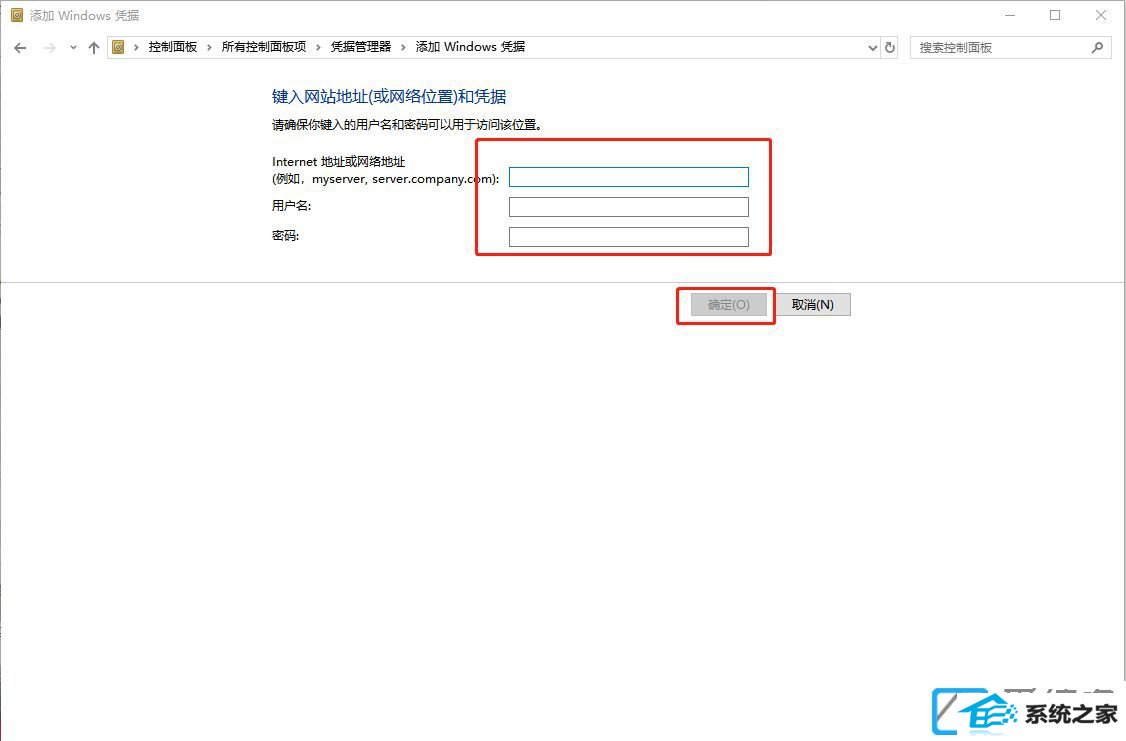The height and width of the screenshot is (741, 1126).
Task: Go back with the left arrow
Action: click(x=20, y=48)
